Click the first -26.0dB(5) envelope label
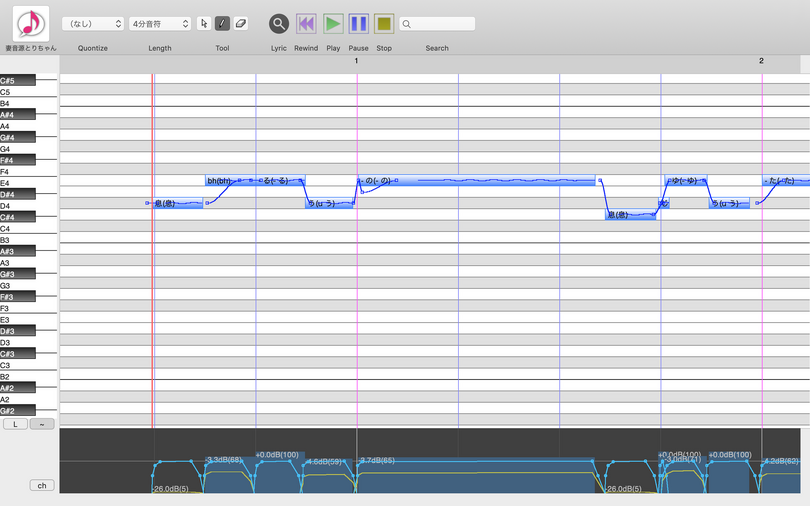 [170, 488]
